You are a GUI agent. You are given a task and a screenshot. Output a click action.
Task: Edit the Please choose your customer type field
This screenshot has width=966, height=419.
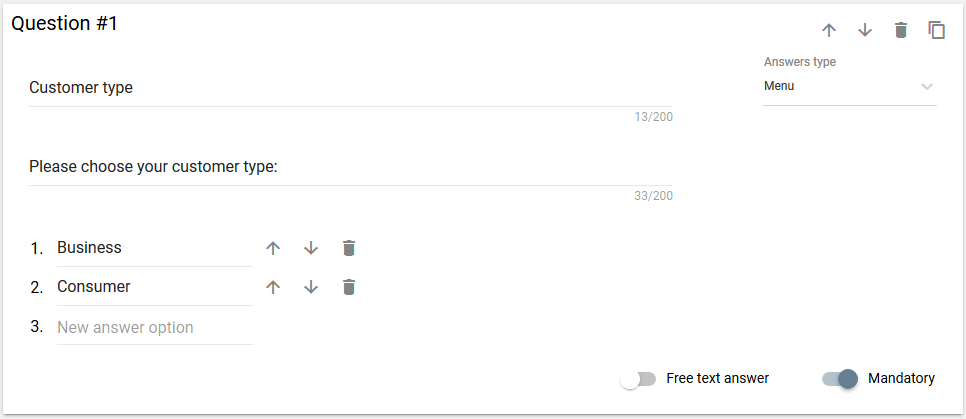351,167
